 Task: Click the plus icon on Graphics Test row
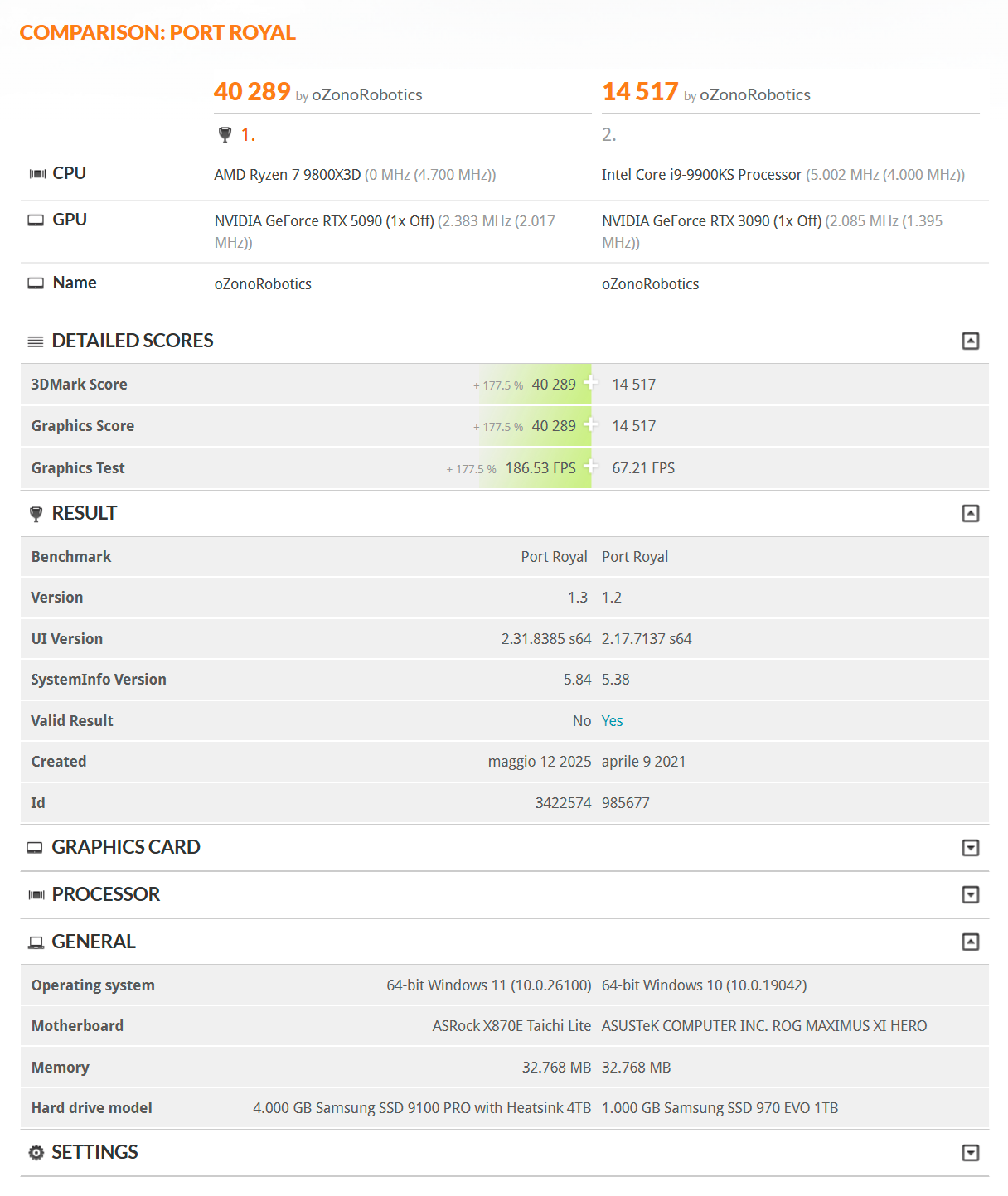[x=591, y=466]
